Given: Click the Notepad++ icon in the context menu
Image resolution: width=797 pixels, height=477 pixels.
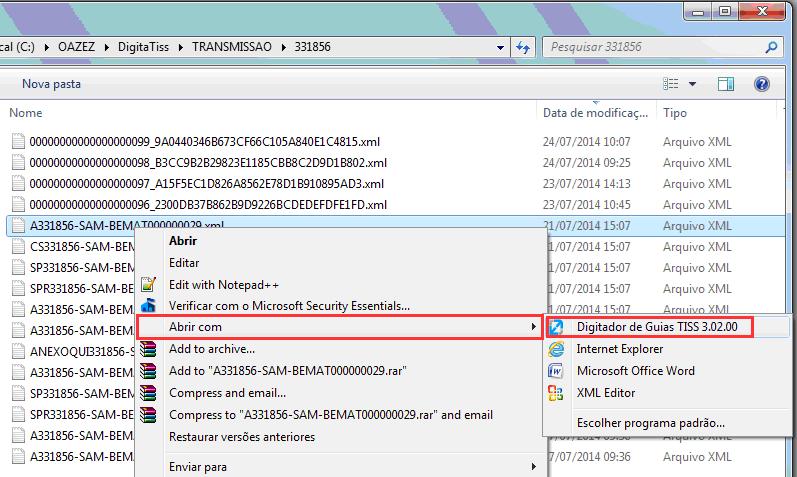Looking at the screenshot, I should (148, 284).
